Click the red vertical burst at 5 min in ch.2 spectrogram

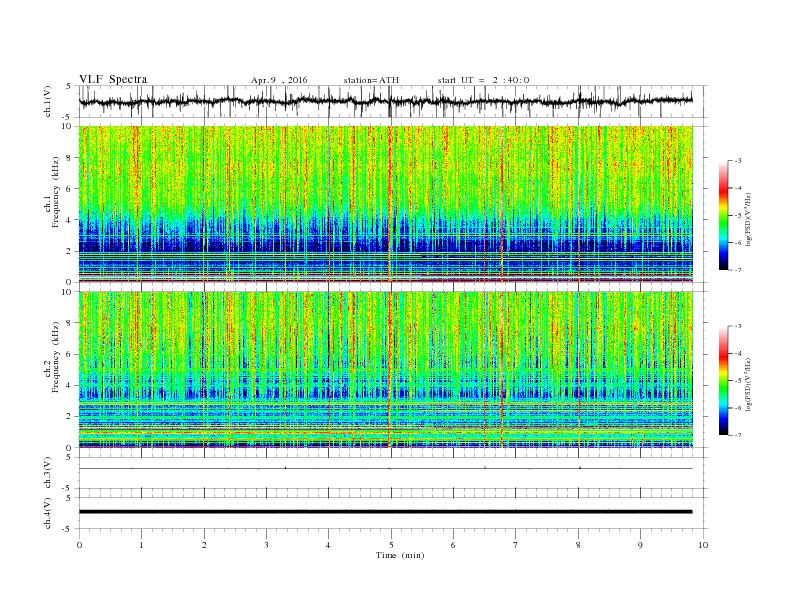click(389, 370)
